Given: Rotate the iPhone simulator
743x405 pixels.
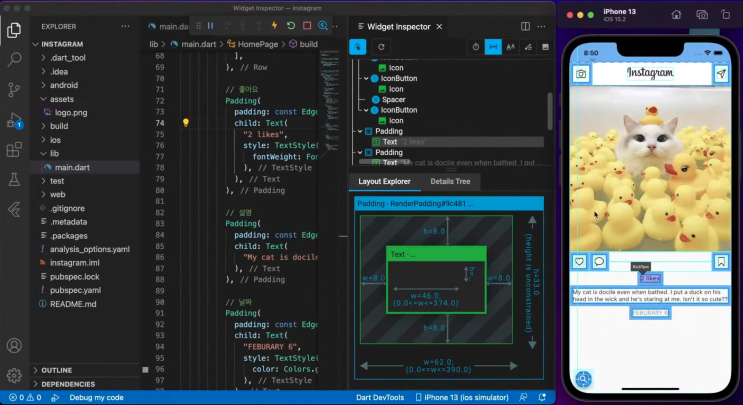Looking at the screenshot, I should (x=726, y=15).
